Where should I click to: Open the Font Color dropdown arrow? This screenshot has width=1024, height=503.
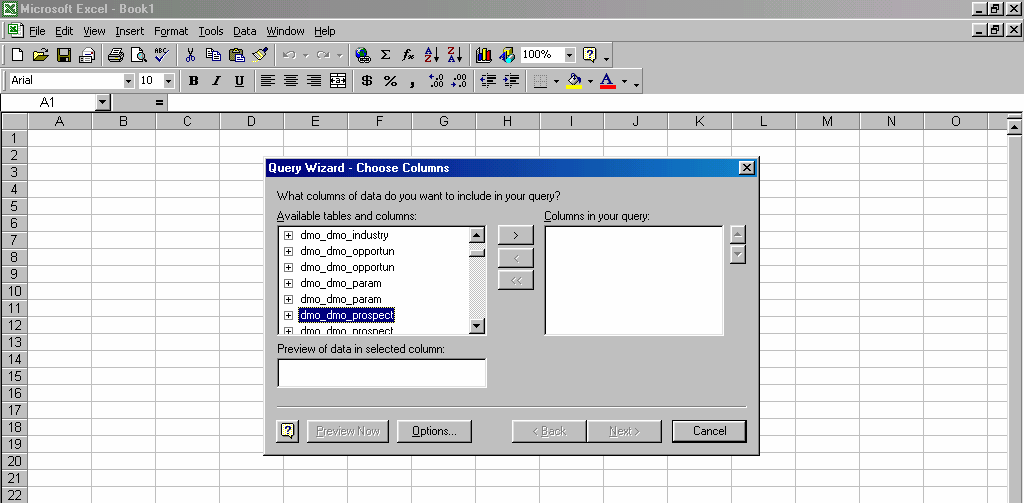coord(624,82)
